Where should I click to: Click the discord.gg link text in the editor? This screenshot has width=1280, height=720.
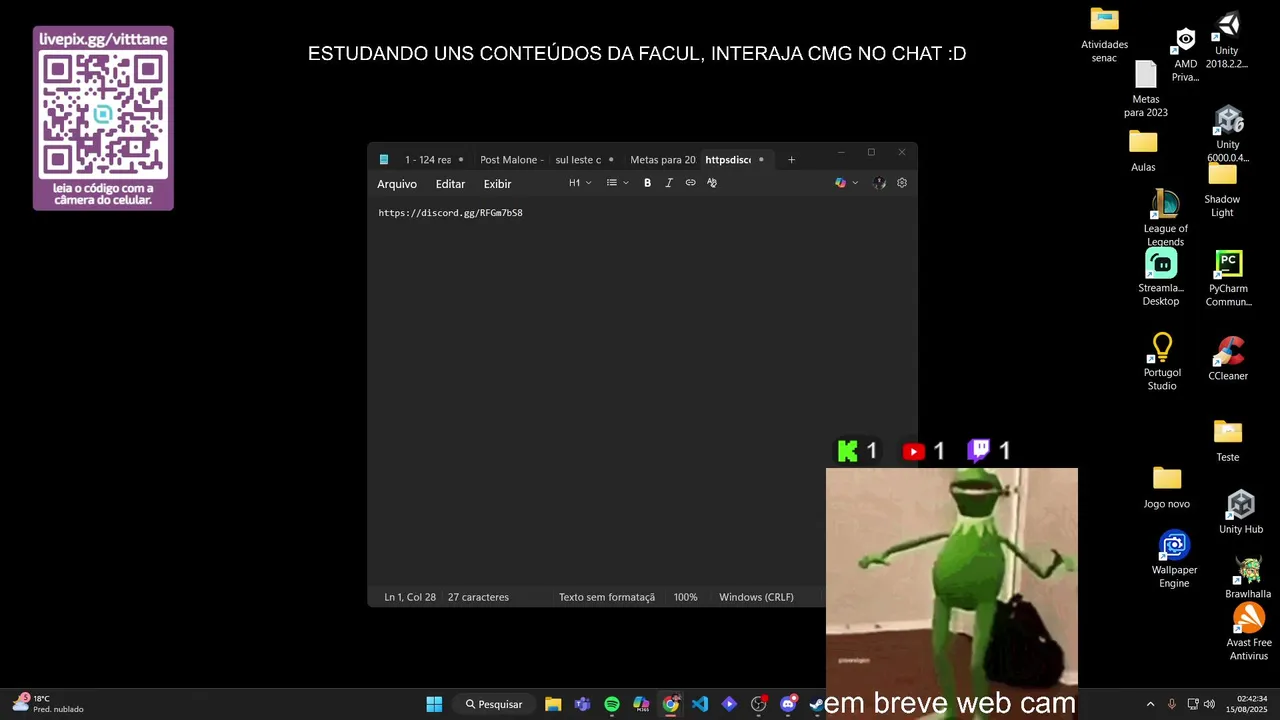450,213
